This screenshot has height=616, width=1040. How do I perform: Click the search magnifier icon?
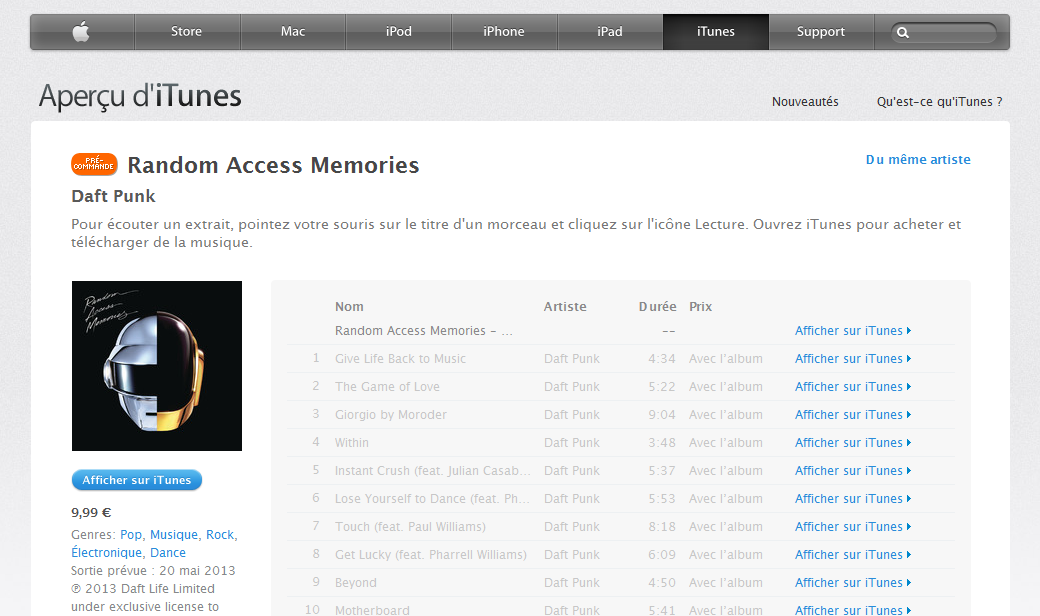[x=903, y=32]
